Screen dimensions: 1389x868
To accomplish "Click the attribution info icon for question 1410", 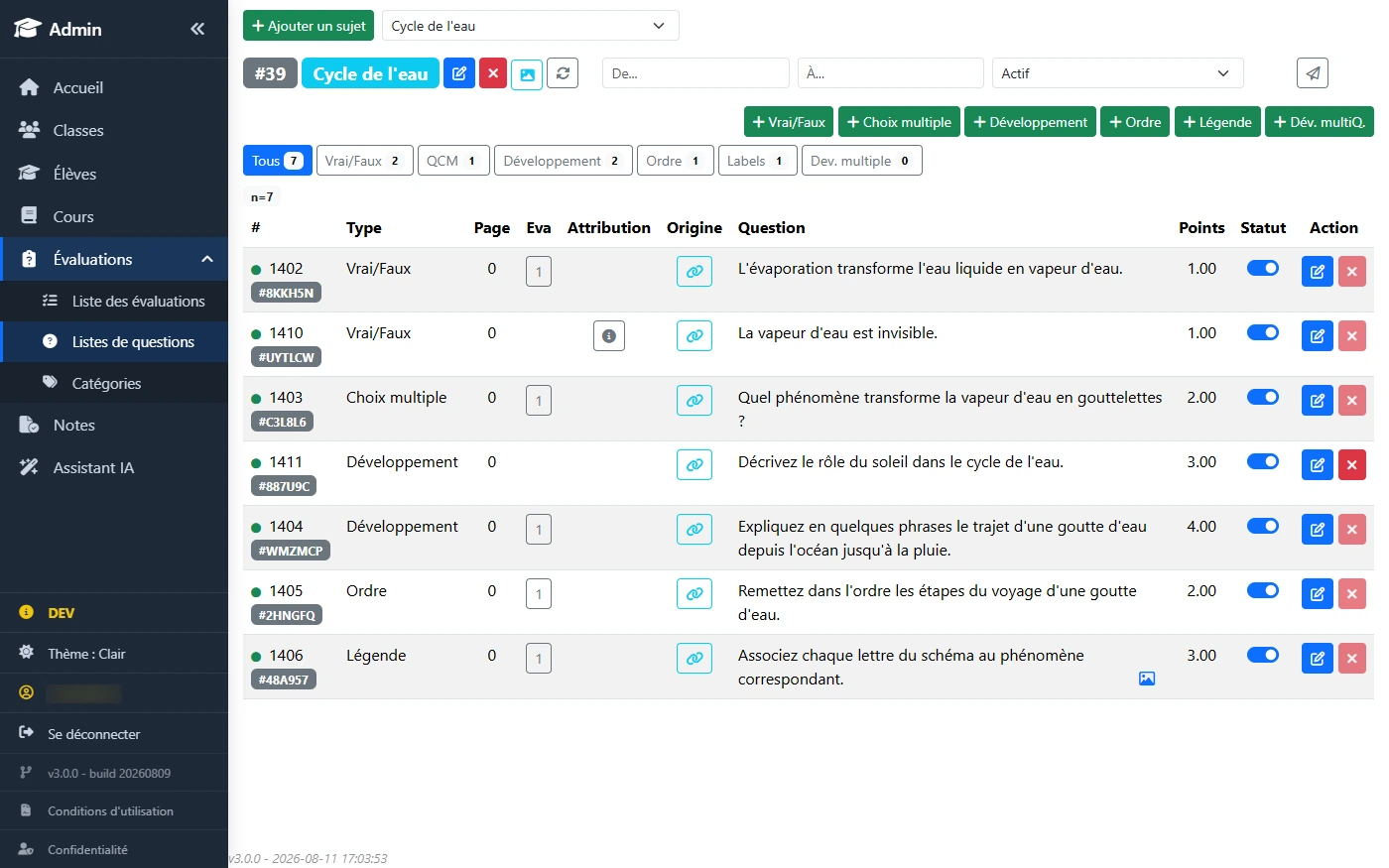I will click(609, 335).
